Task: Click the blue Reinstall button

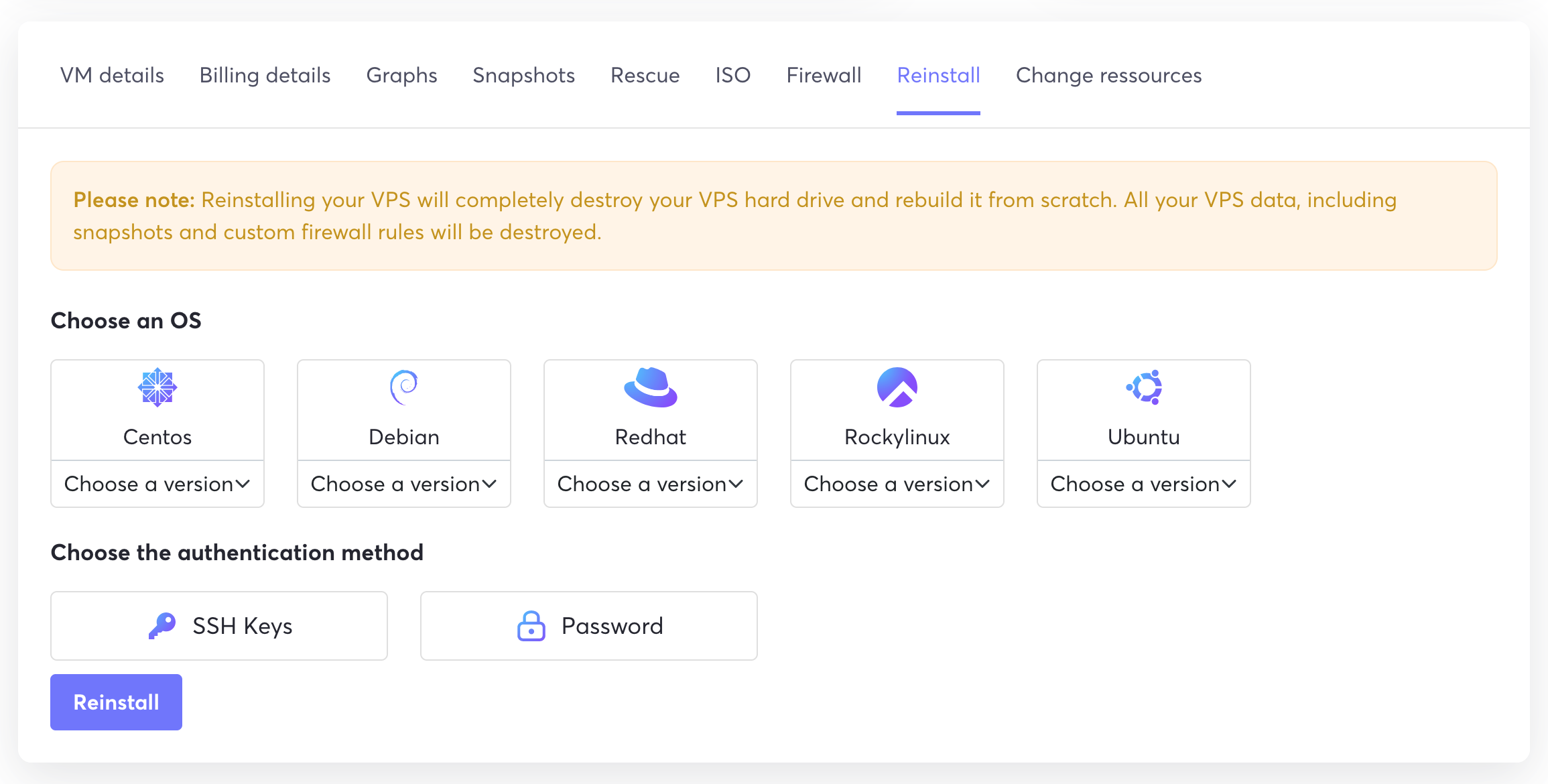Action: [116, 702]
